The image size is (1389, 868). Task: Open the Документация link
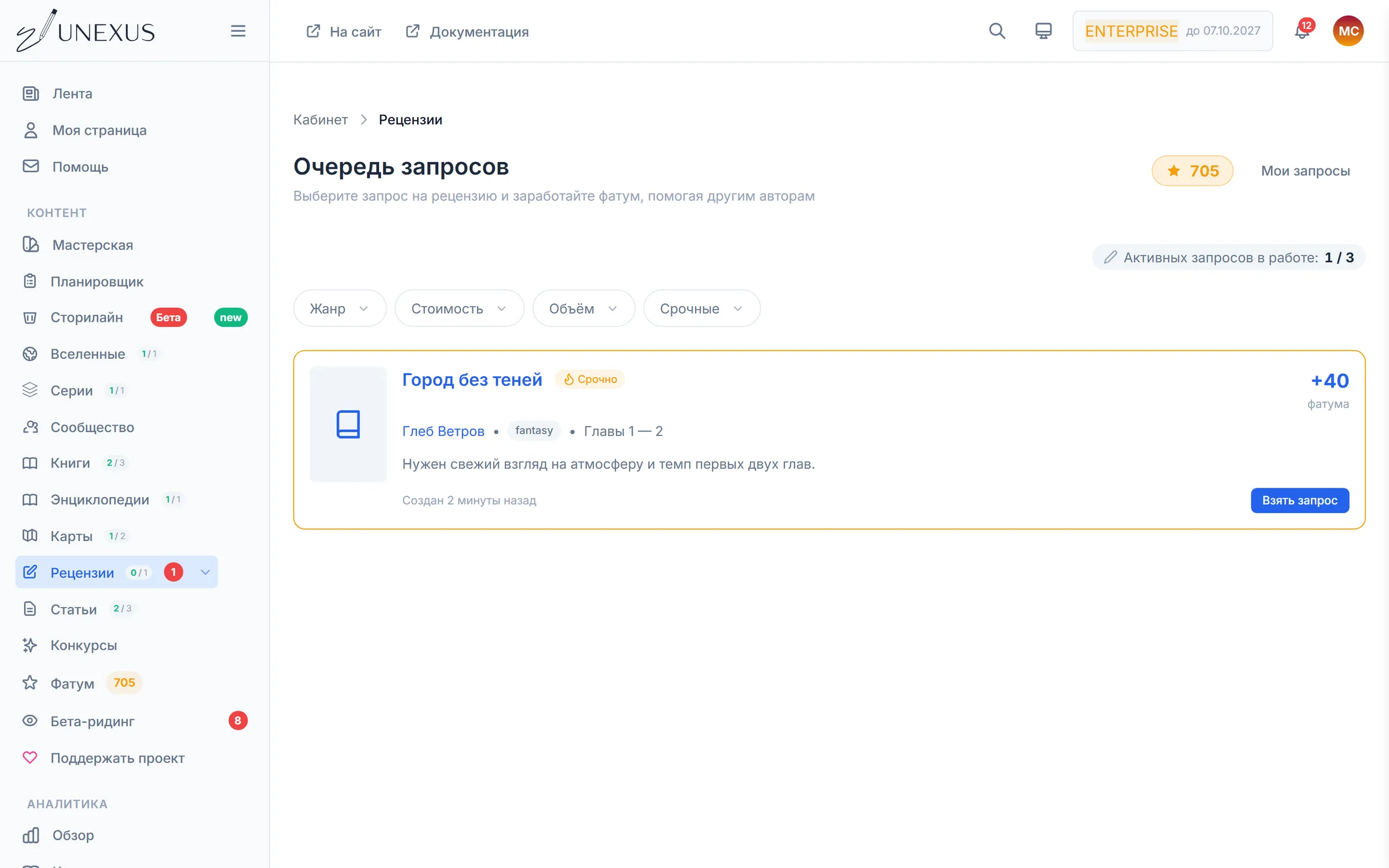tap(467, 31)
